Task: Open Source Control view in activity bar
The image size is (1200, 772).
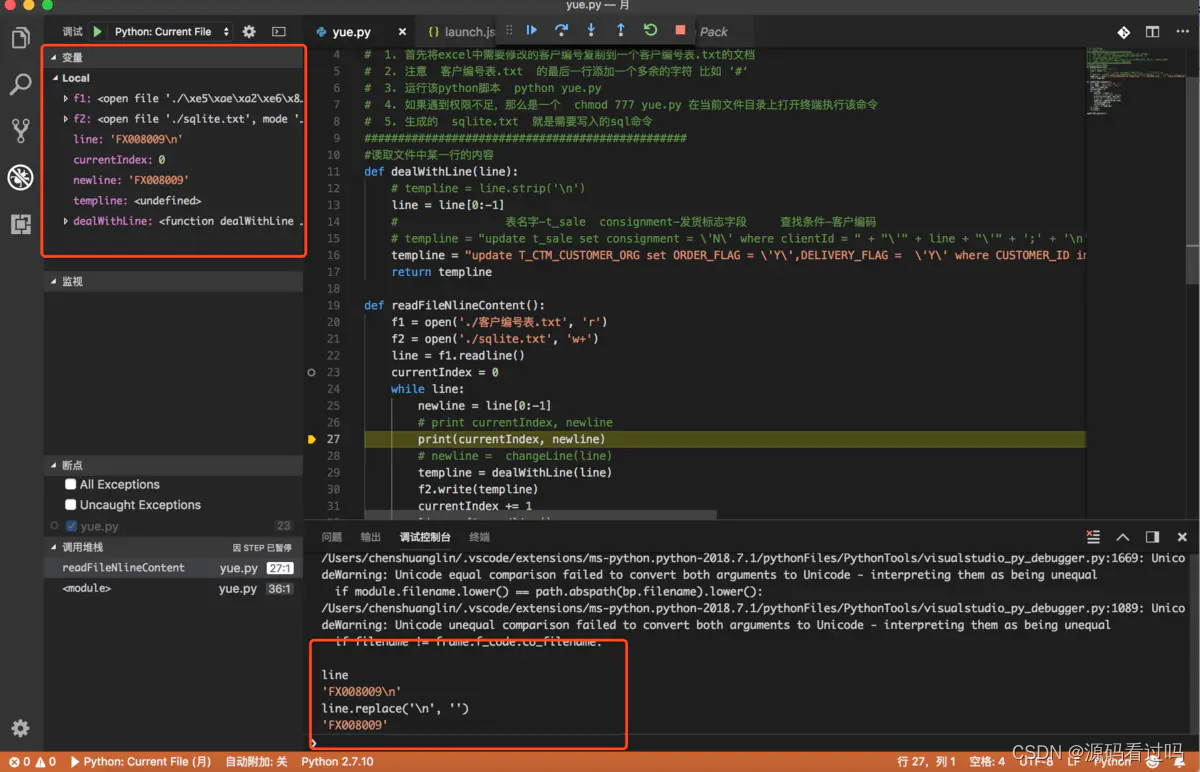Action: 20,130
